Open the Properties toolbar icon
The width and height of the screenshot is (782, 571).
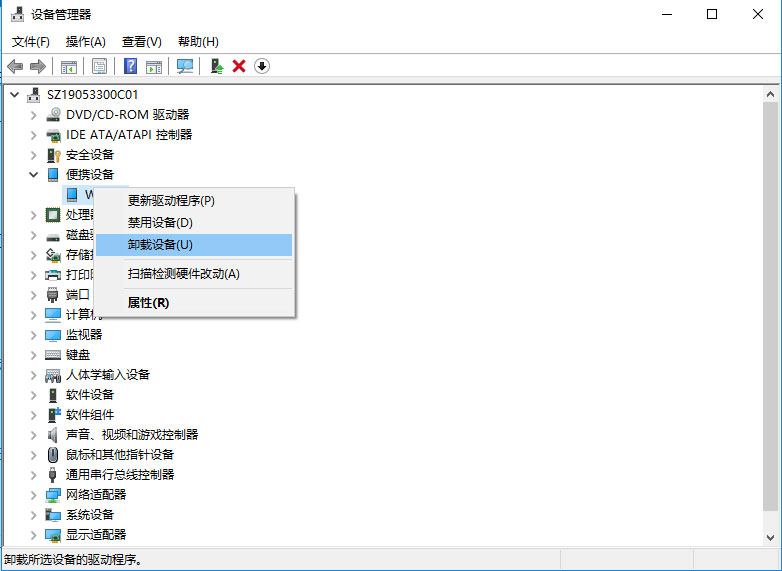[99, 66]
